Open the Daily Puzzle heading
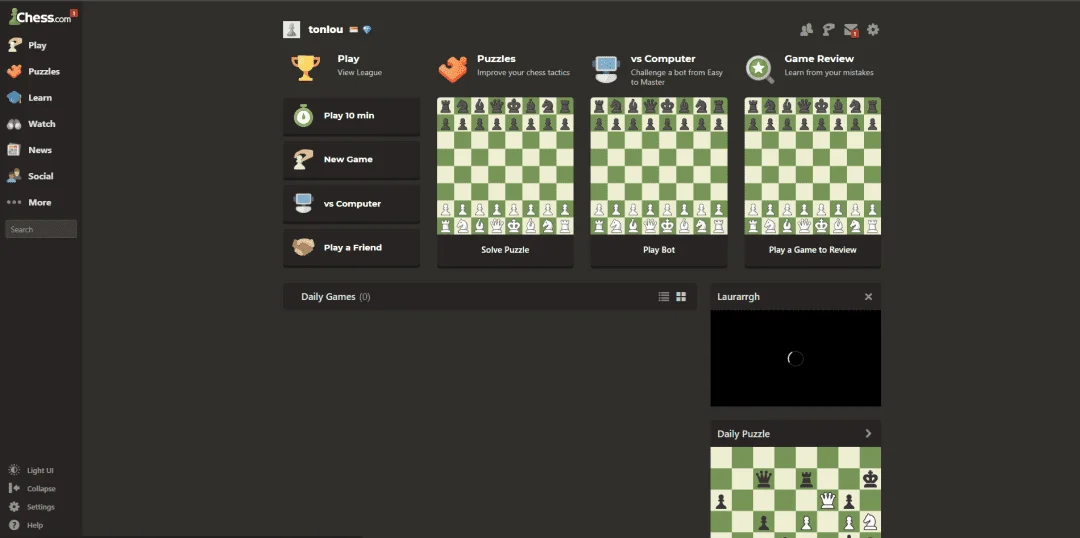Screen dimensions: 1080x538 (x=743, y=434)
